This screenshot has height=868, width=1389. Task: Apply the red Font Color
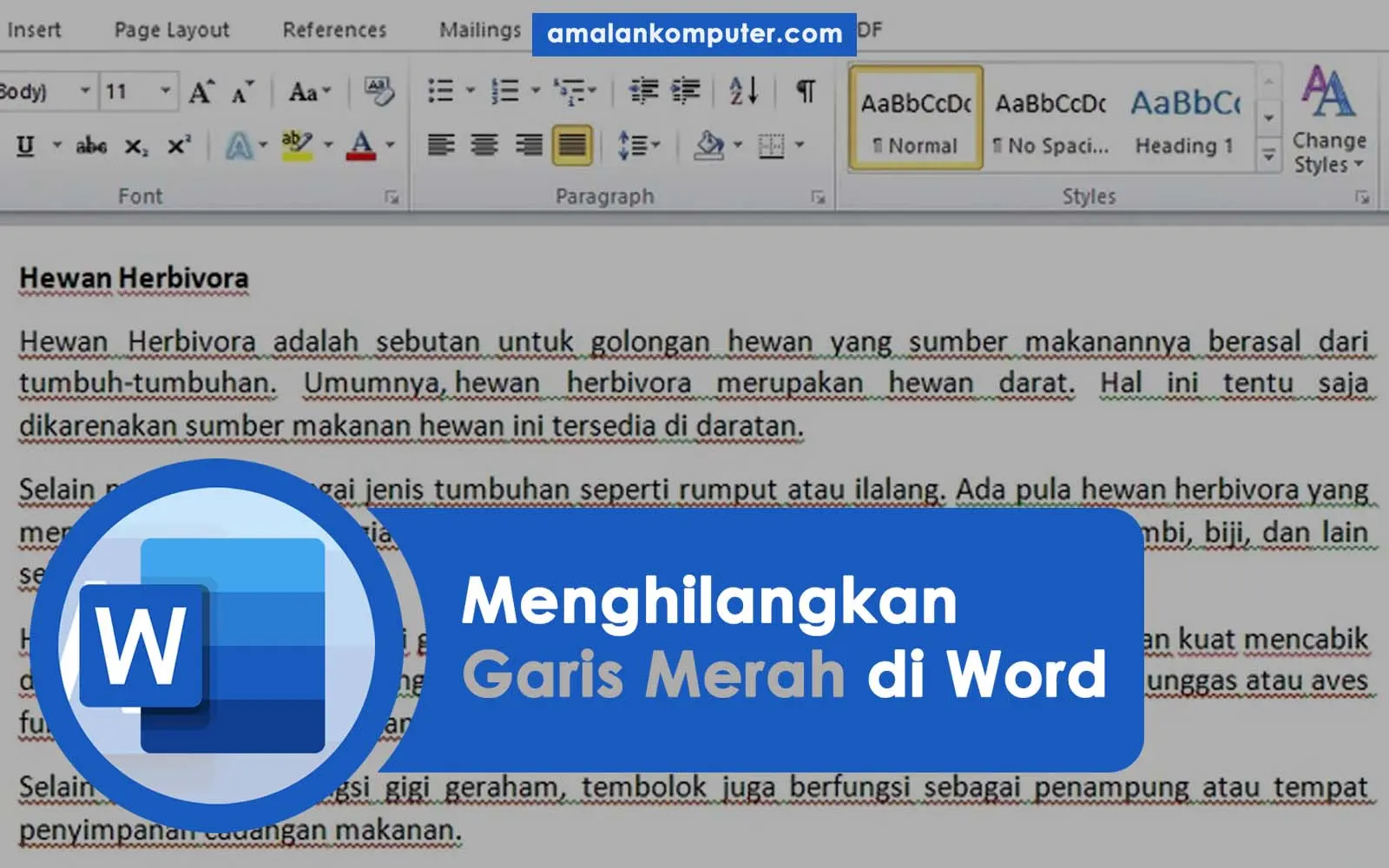point(361,145)
